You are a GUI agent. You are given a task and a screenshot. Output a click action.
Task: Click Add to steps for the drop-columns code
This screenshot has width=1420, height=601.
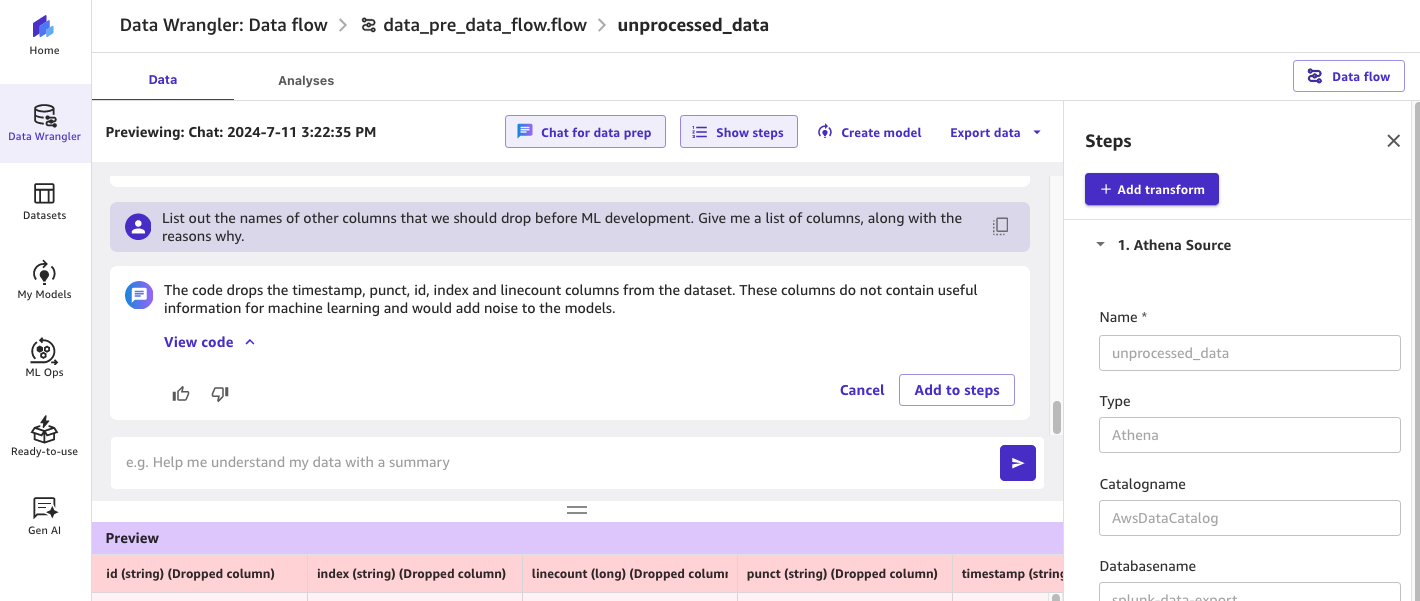coord(956,390)
